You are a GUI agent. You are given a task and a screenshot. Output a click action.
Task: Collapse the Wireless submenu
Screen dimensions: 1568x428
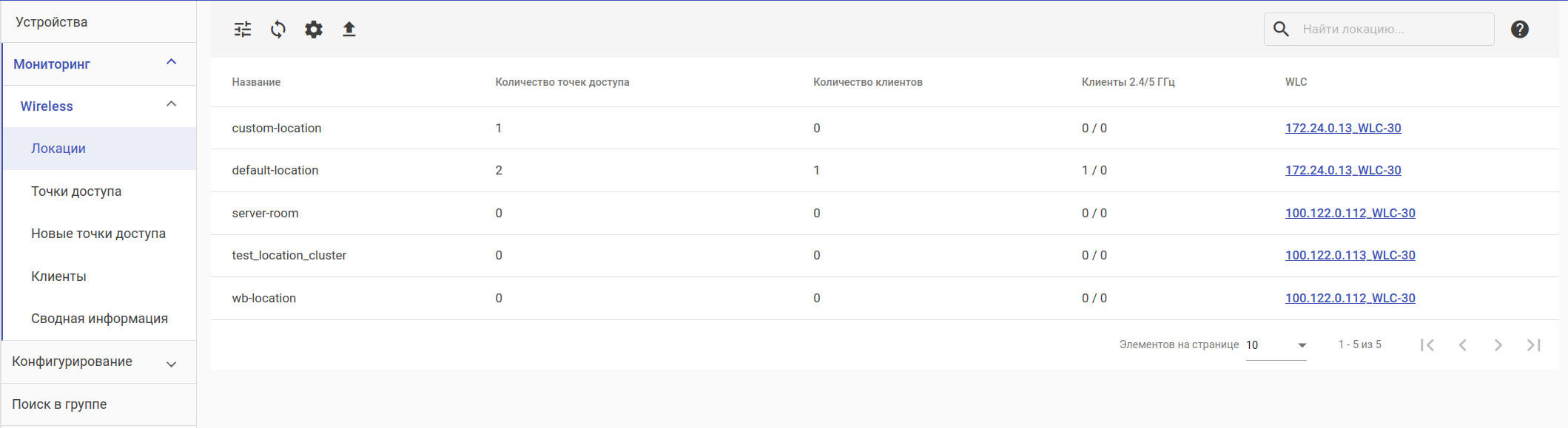(x=171, y=105)
